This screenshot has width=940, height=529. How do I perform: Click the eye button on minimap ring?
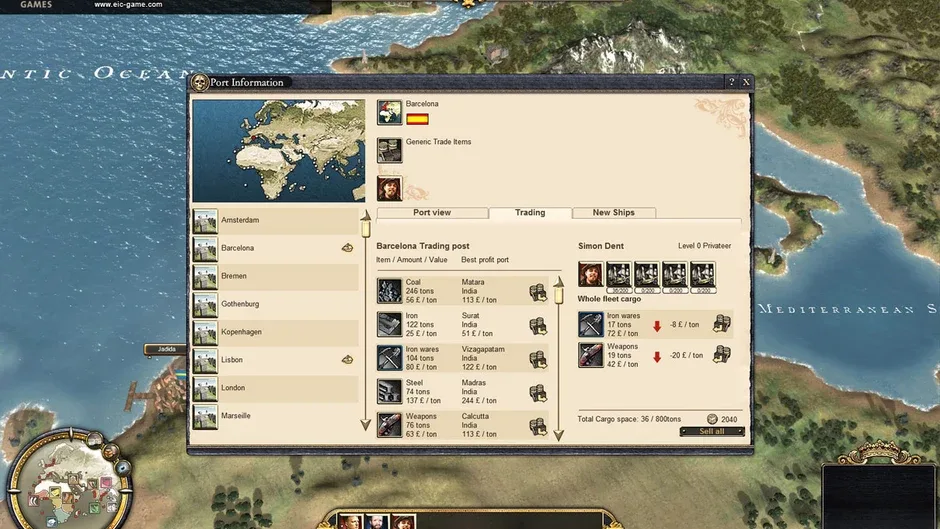(x=123, y=467)
